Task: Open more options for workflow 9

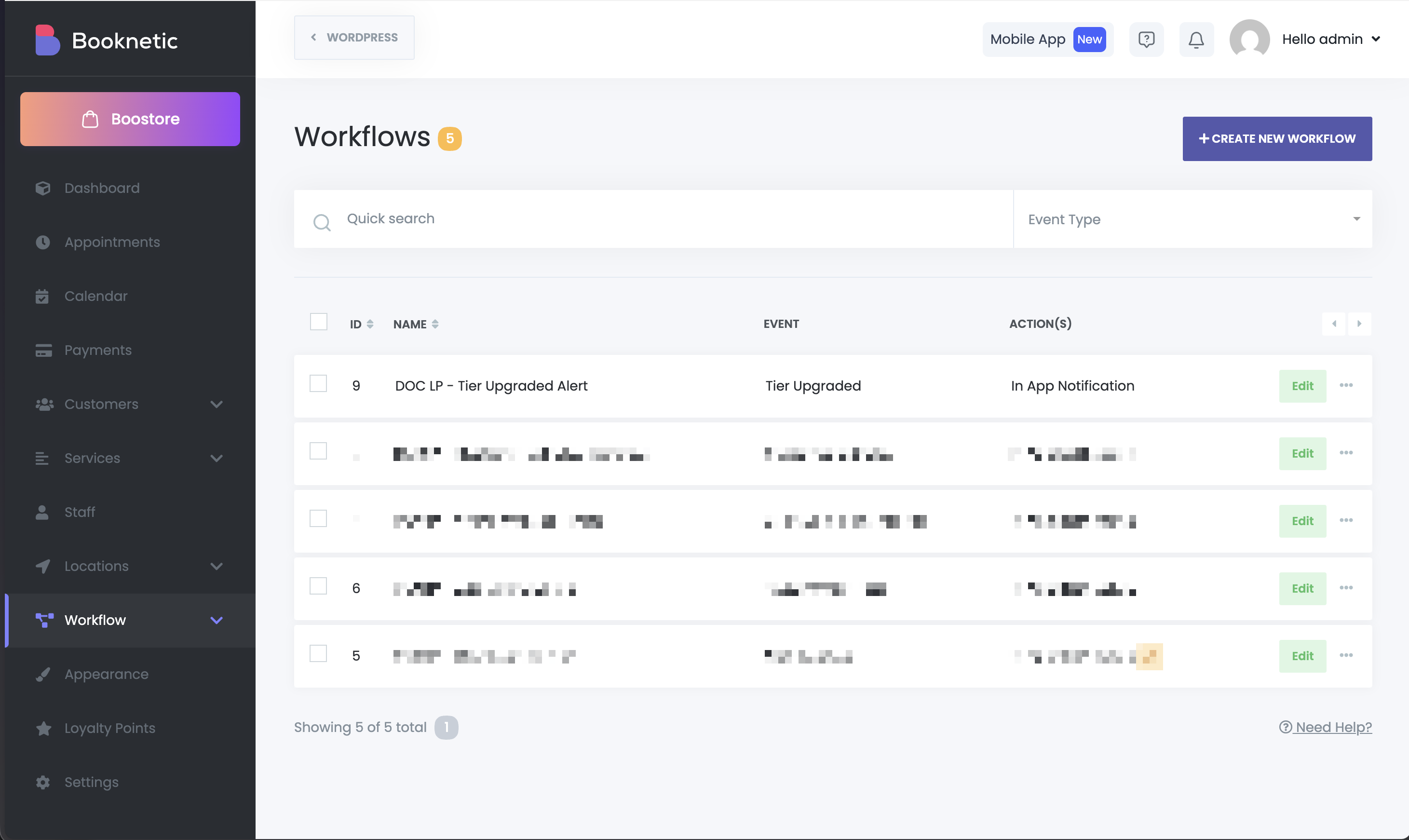Action: point(1346,385)
